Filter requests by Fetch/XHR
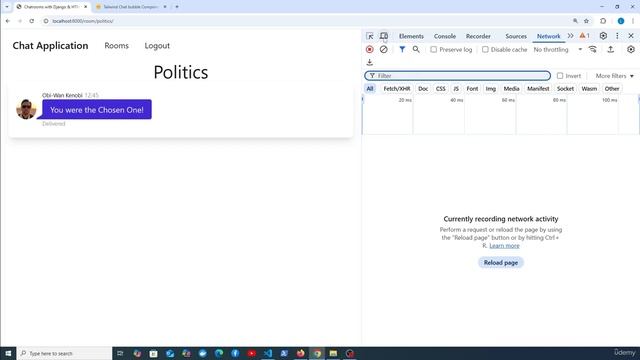 [397, 89]
